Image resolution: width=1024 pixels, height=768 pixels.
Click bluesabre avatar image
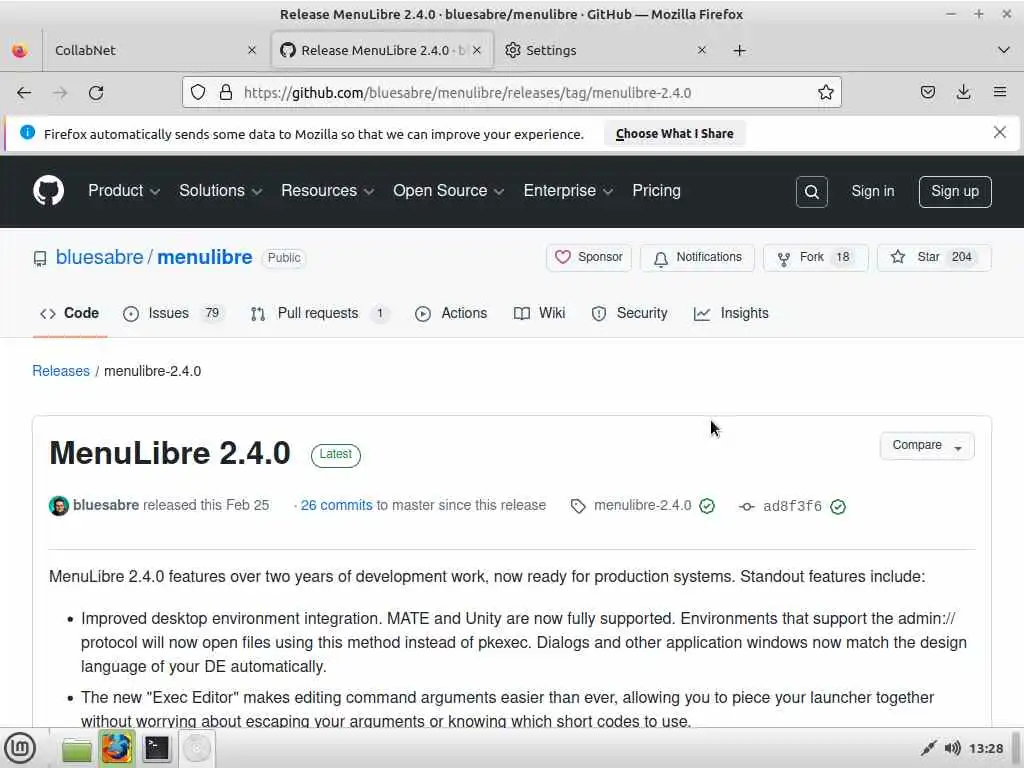pyautogui.click(x=59, y=505)
